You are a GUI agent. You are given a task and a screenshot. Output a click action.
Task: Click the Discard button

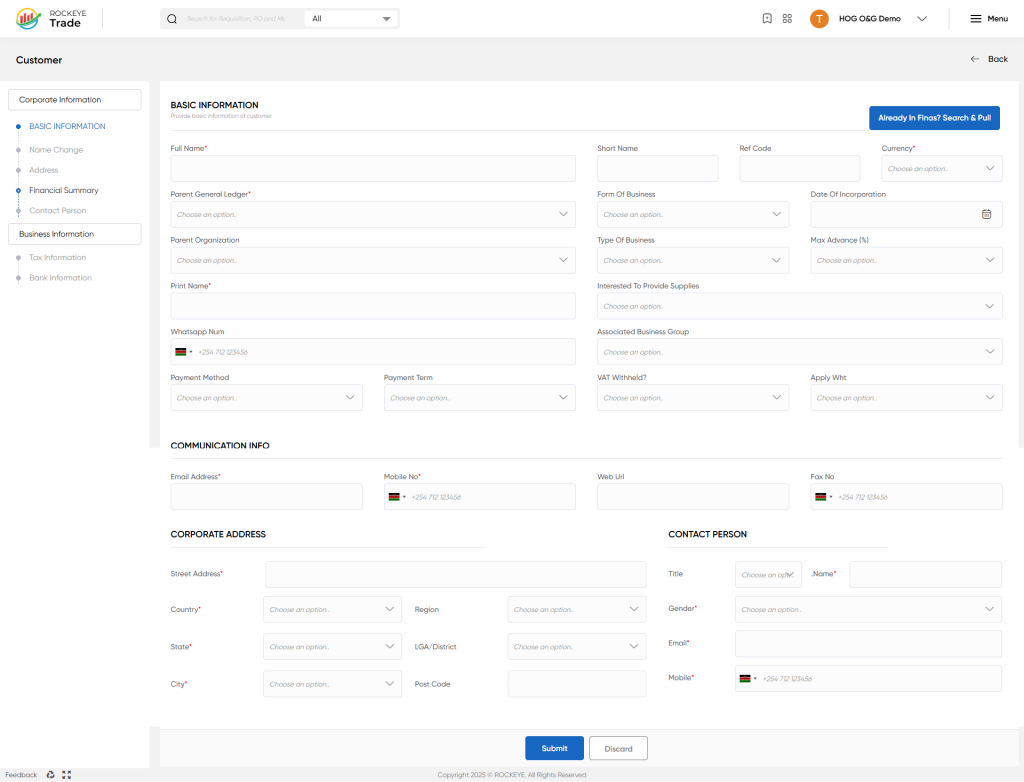pos(618,748)
